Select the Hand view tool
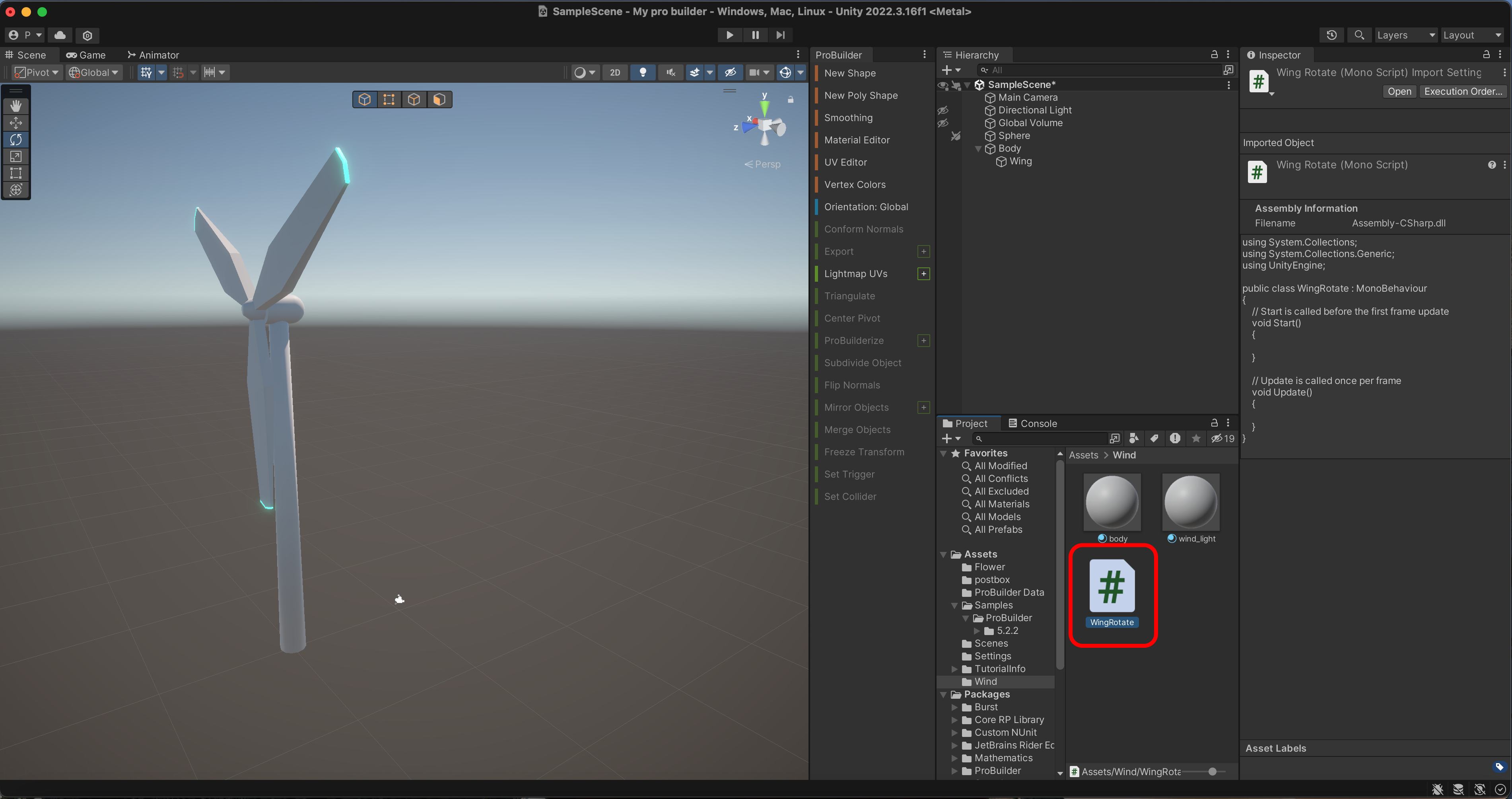 click(x=16, y=106)
